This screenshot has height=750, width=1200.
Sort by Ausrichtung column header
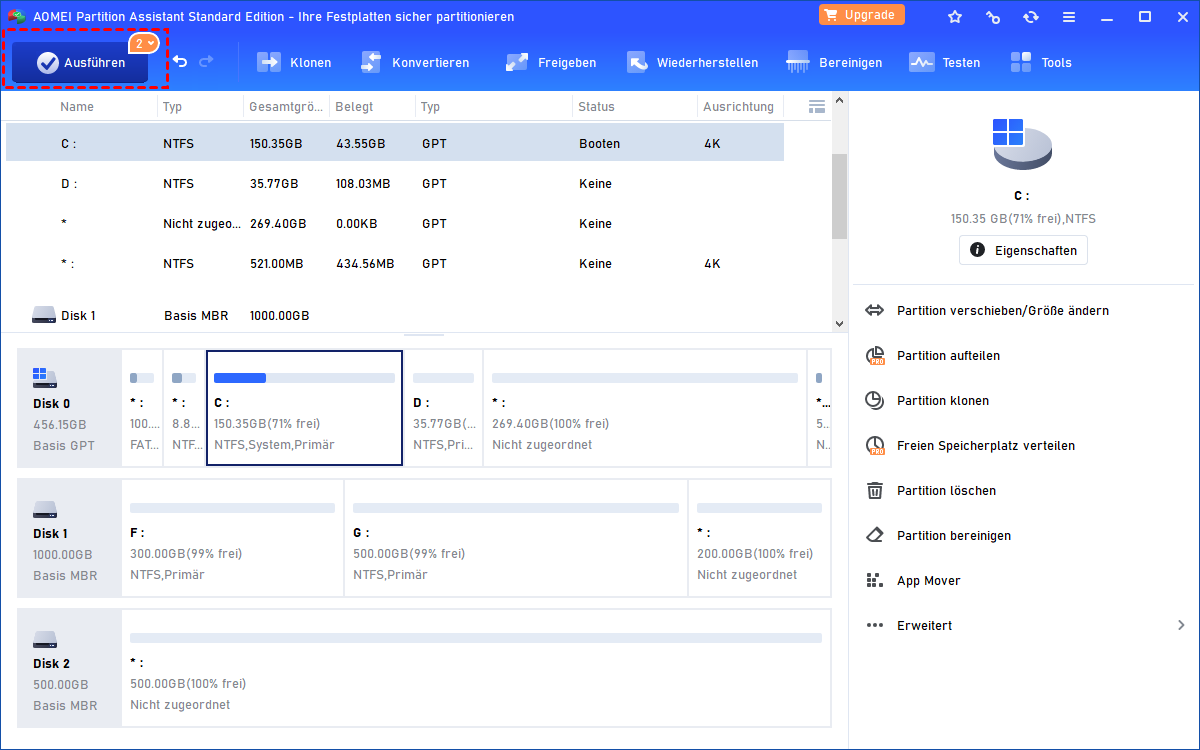coord(738,106)
